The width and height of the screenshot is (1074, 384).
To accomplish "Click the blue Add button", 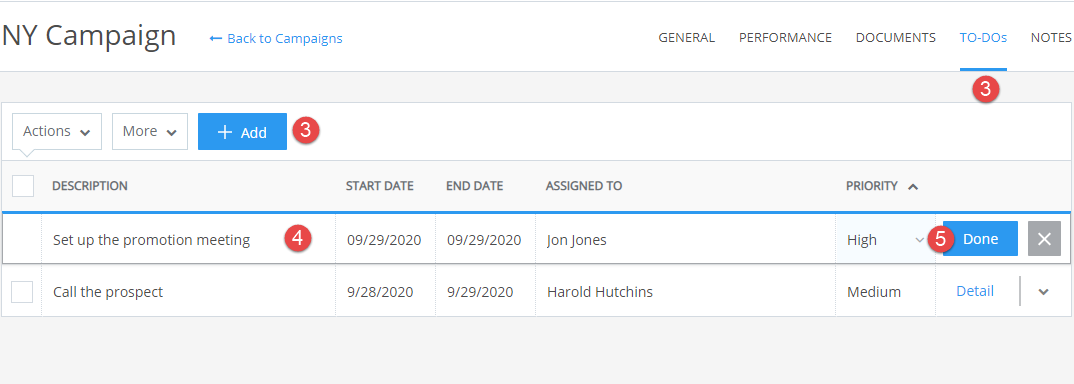I will (242, 131).
